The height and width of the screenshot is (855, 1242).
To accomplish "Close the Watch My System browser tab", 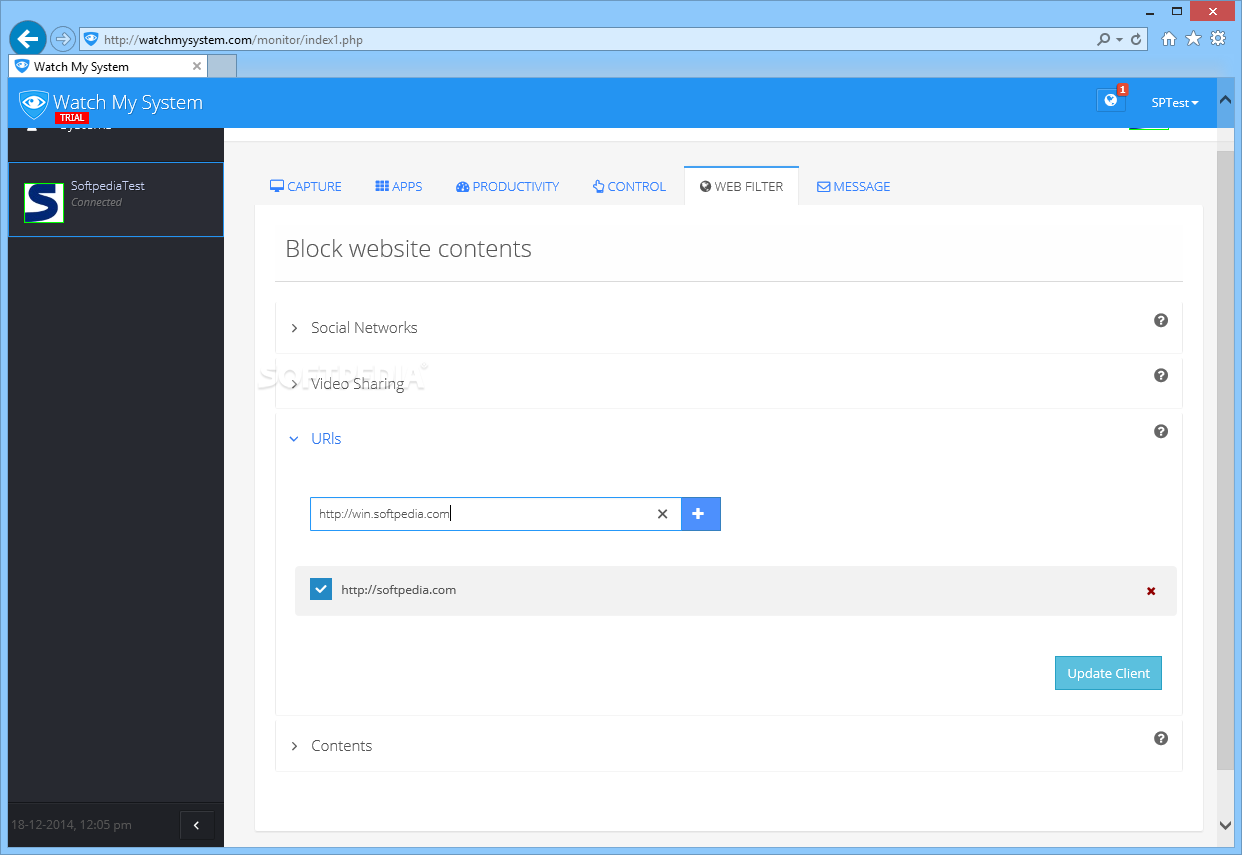I will pos(197,67).
